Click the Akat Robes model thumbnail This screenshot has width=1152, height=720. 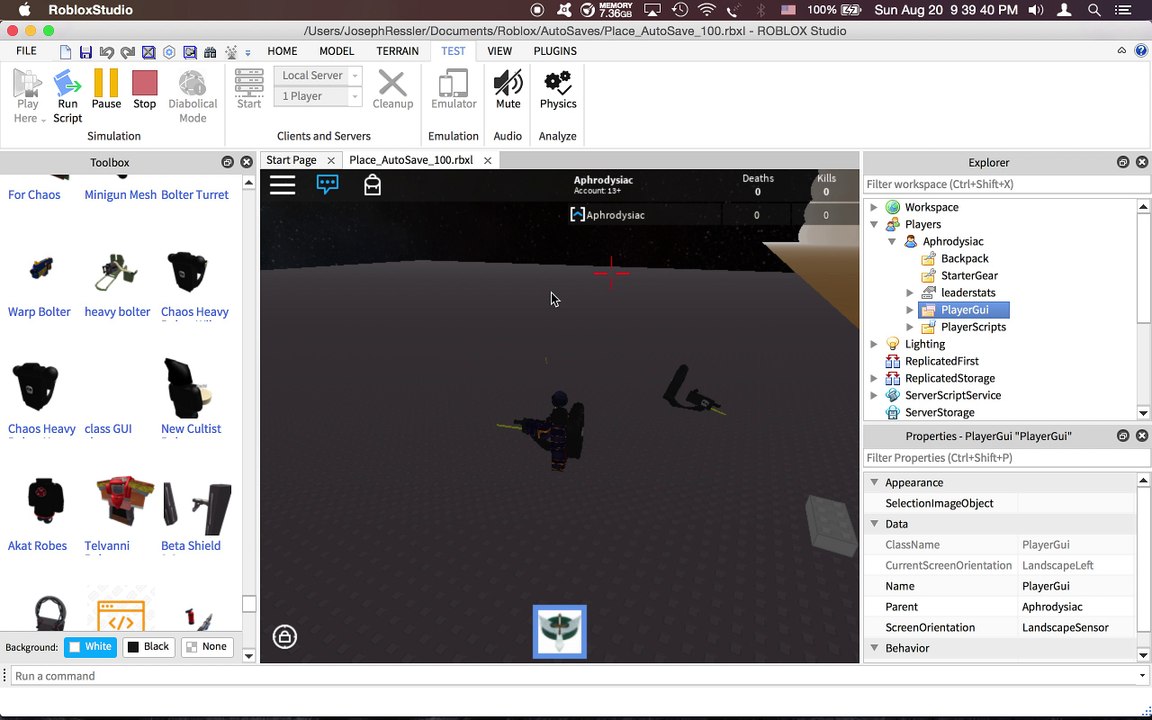(x=45, y=500)
